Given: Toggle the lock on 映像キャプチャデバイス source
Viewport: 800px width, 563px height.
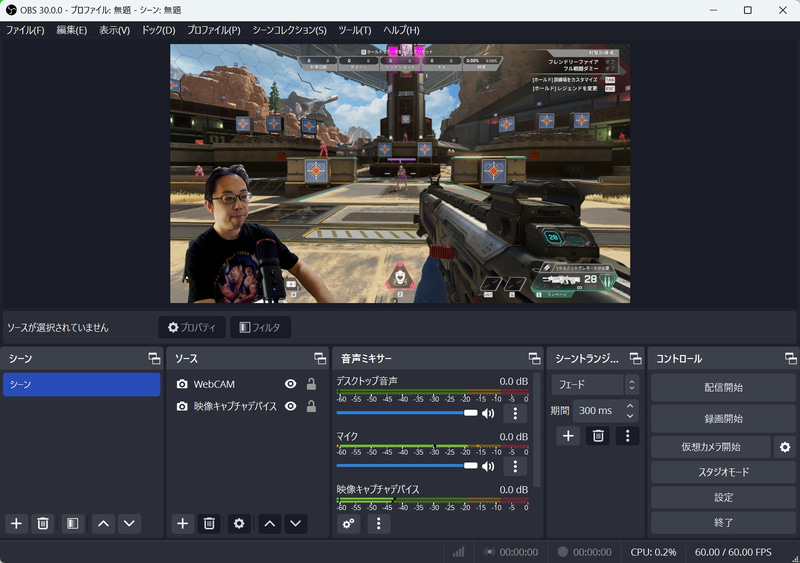Looking at the screenshot, I should pyautogui.click(x=311, y=406).
